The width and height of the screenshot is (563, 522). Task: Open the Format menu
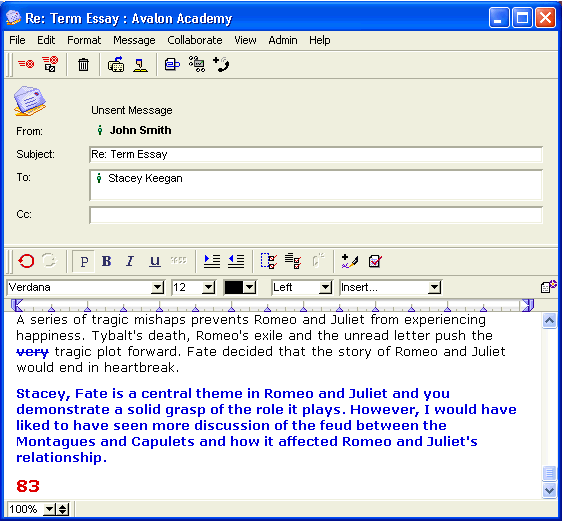point(84,40)
